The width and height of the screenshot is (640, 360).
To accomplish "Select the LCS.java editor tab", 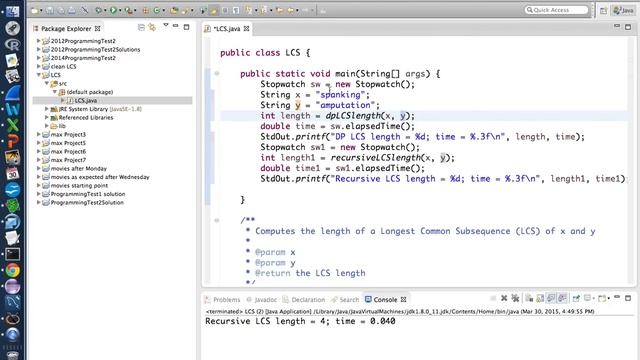I will (227, 29).
